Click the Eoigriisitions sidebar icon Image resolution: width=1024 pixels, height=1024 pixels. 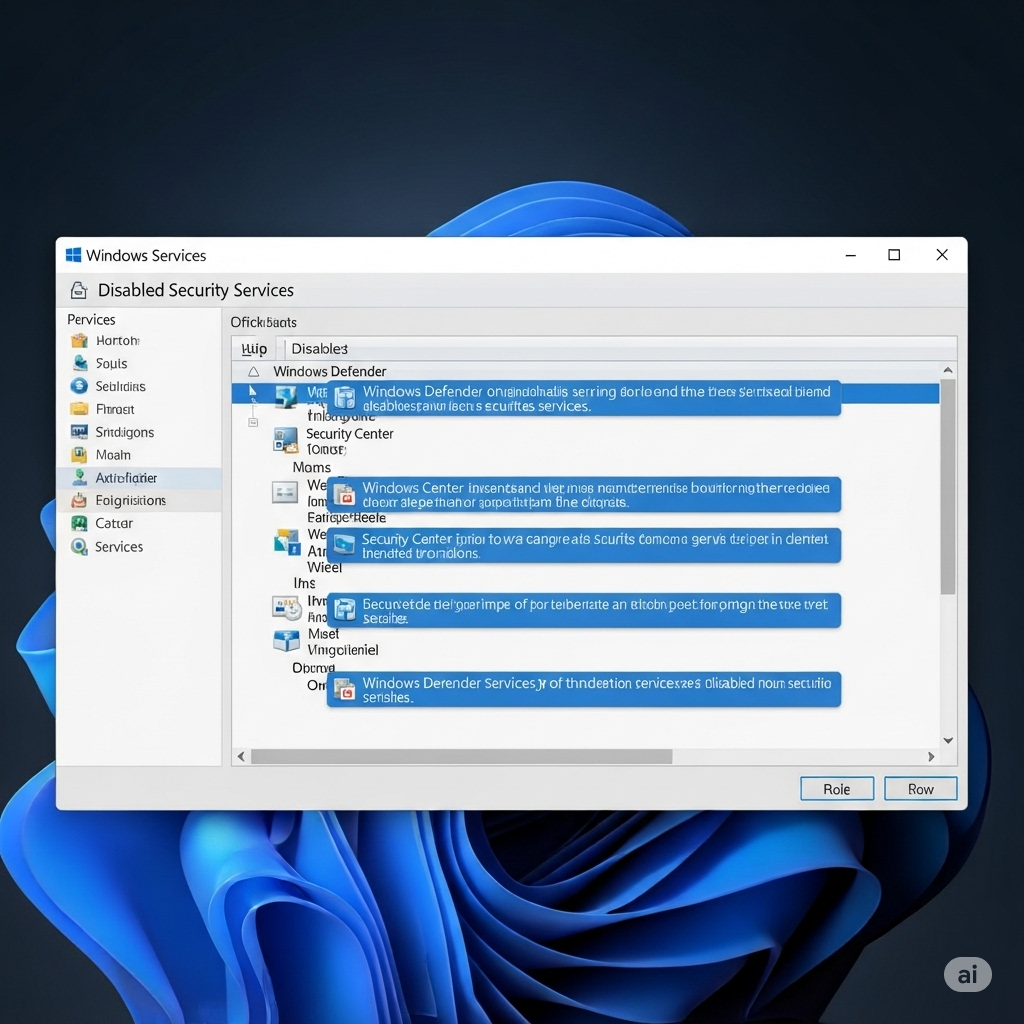[79, 500]
